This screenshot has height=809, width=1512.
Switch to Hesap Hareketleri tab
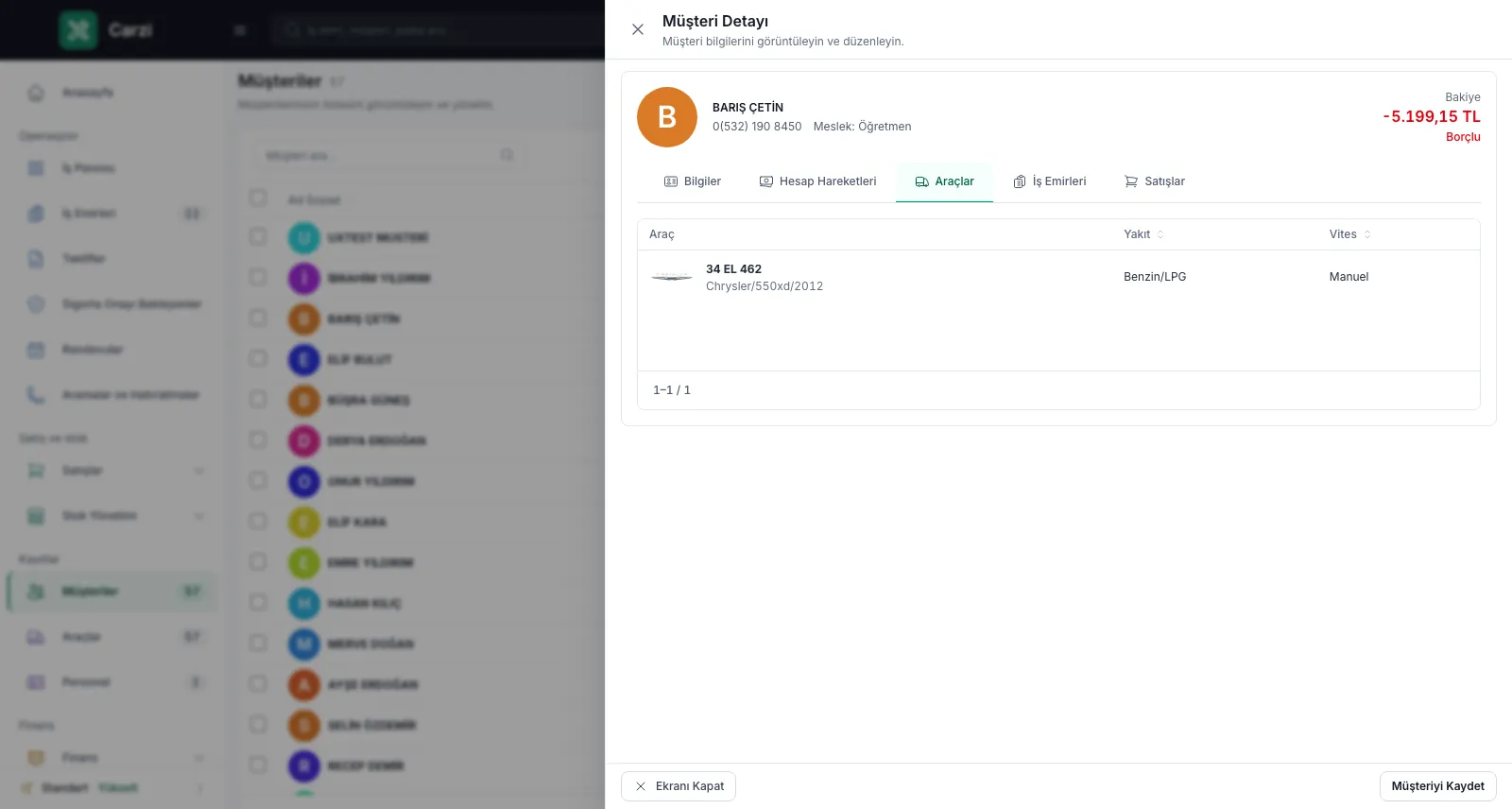[x=818, y=181]
